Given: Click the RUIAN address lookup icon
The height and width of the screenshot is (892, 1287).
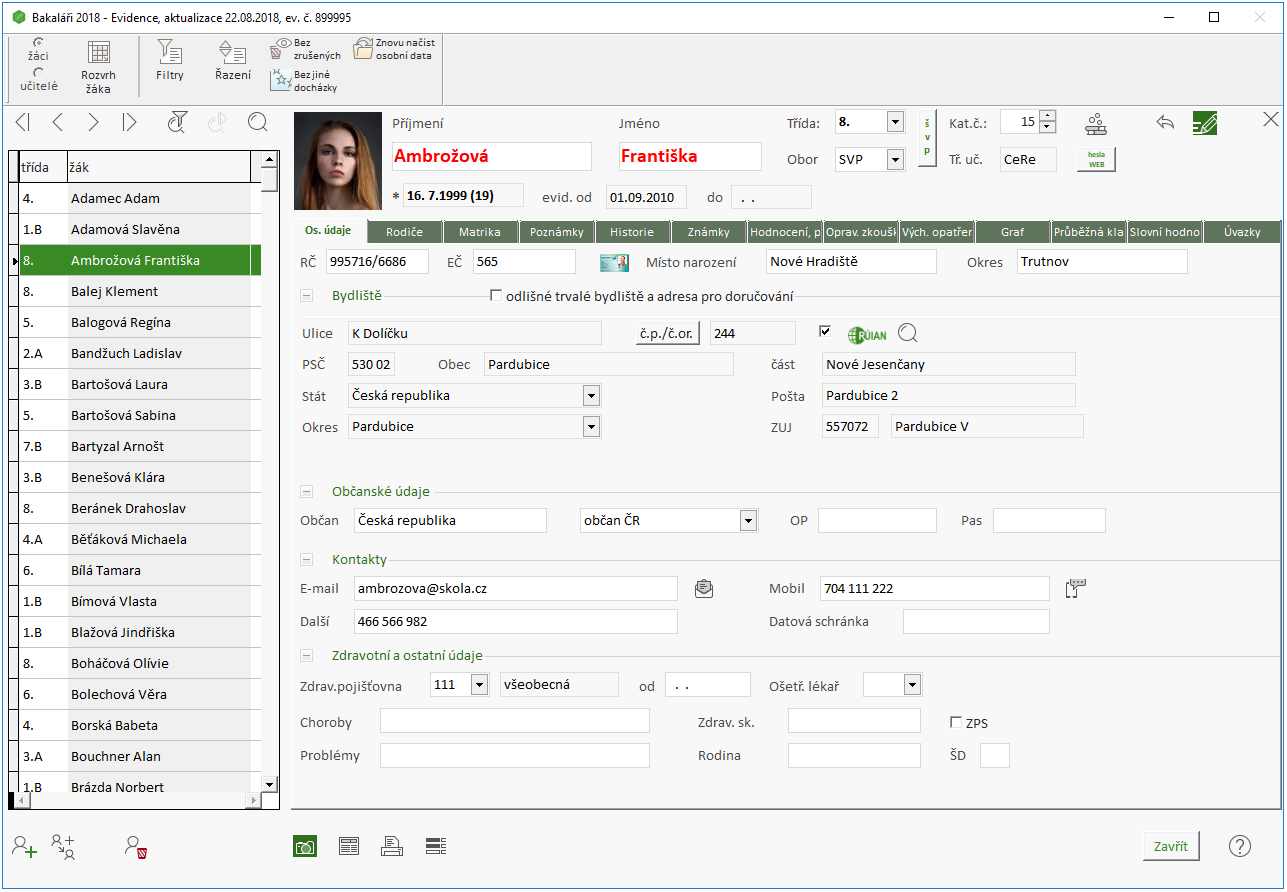Looking at the screenshot, I should click(866, 334).
